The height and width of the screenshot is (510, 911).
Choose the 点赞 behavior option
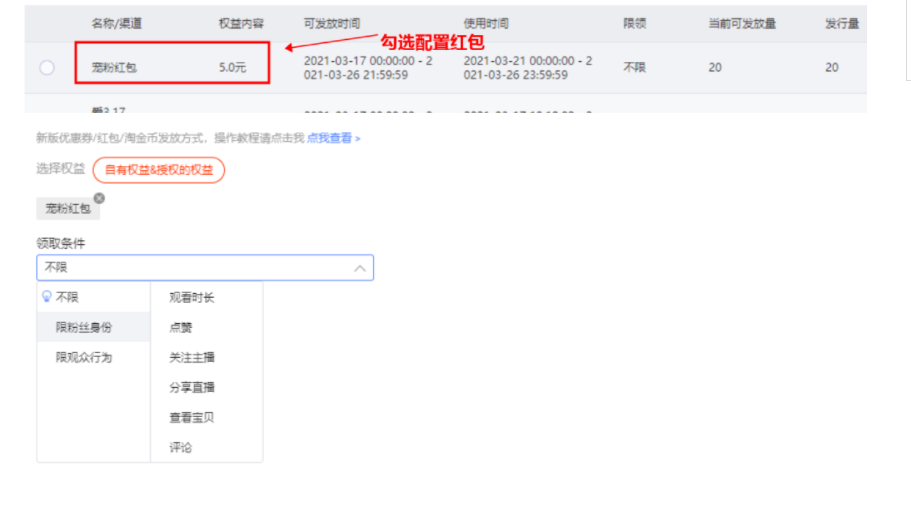(x=181, y=327)
